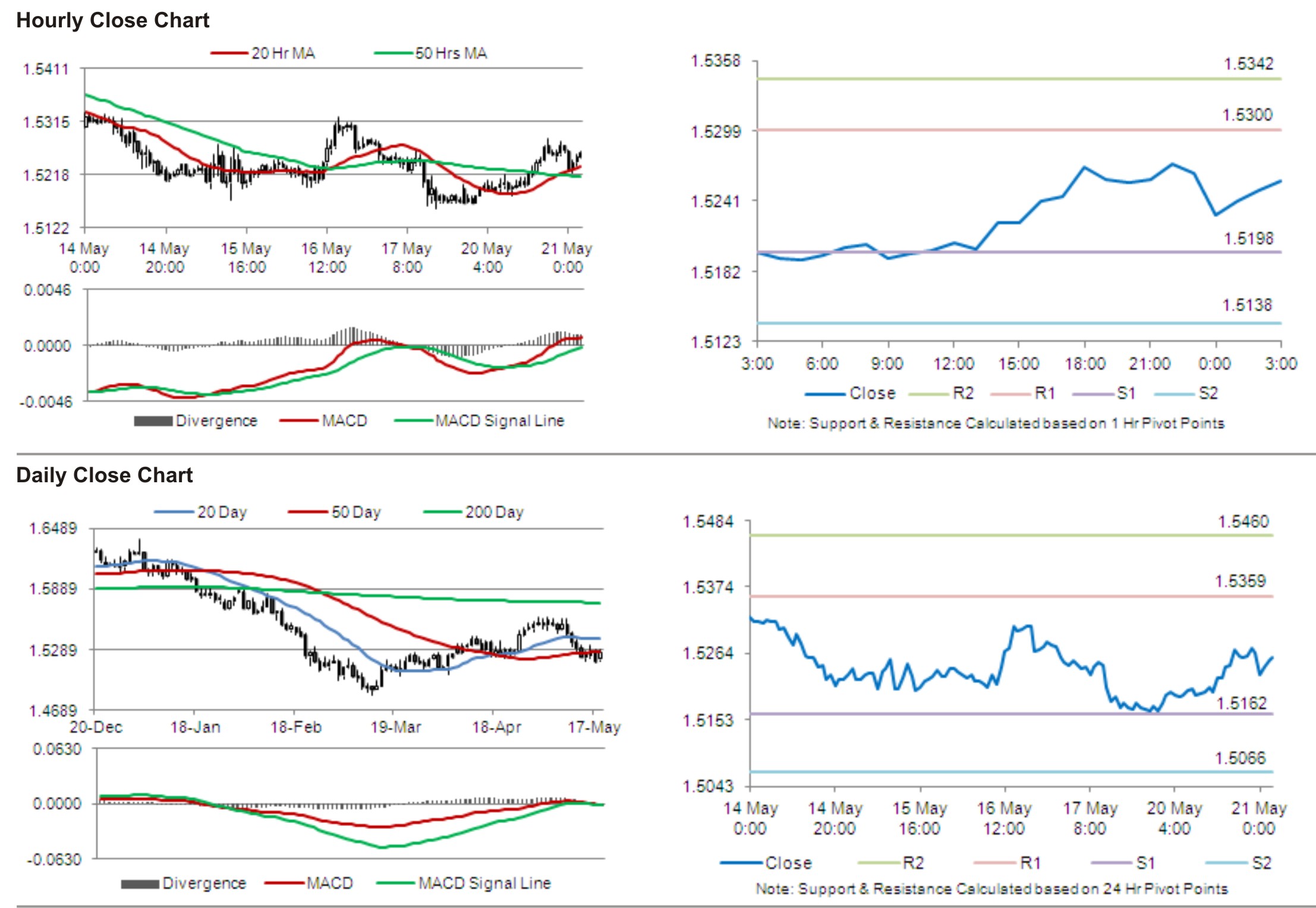Viewport: 1316px width, 908px height.
Task: Click the 24 Hr Pivot Points note
Action: pos(991,889)
